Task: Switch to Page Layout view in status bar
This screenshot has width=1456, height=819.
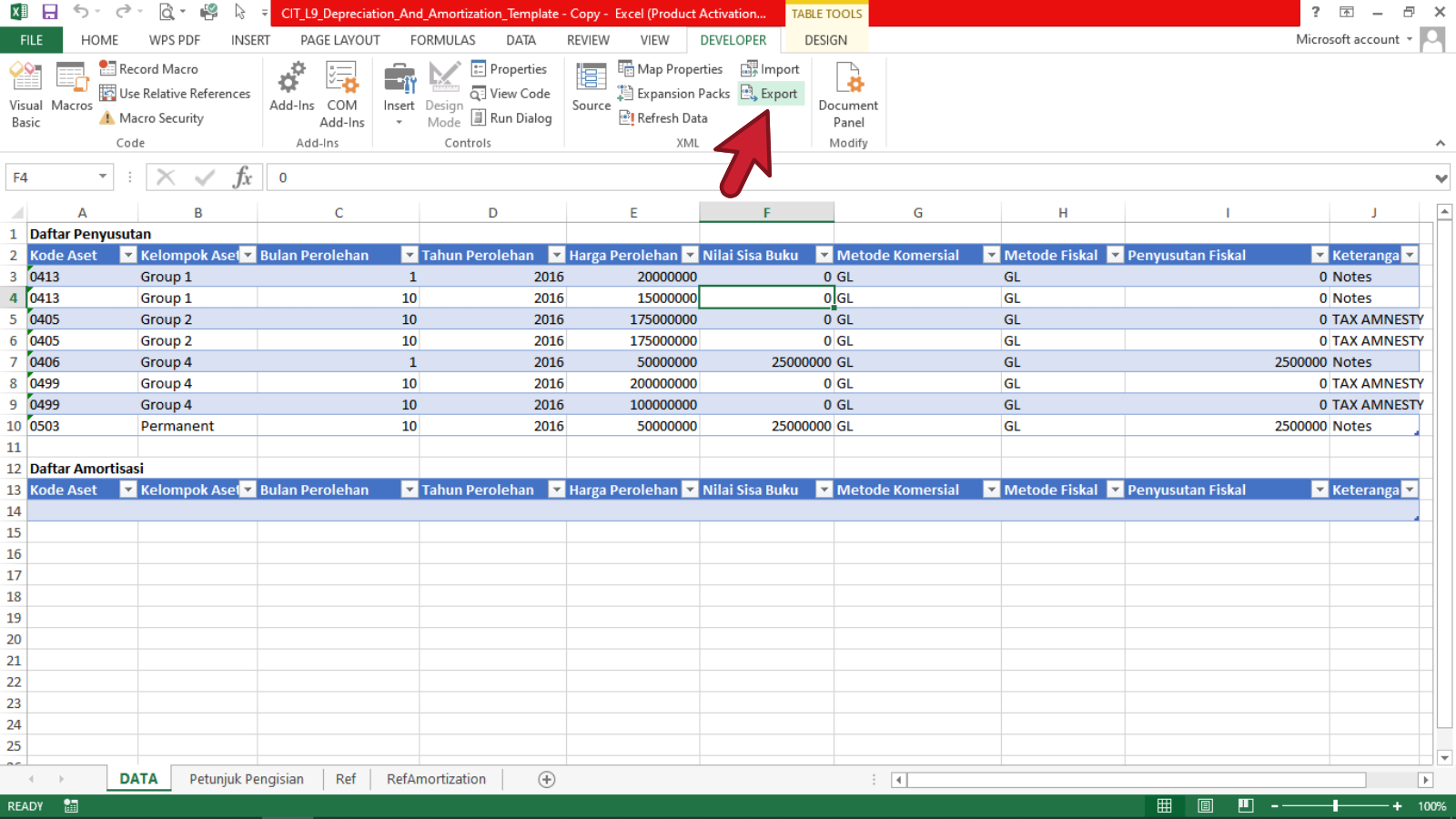Action: coord(1205,806)
